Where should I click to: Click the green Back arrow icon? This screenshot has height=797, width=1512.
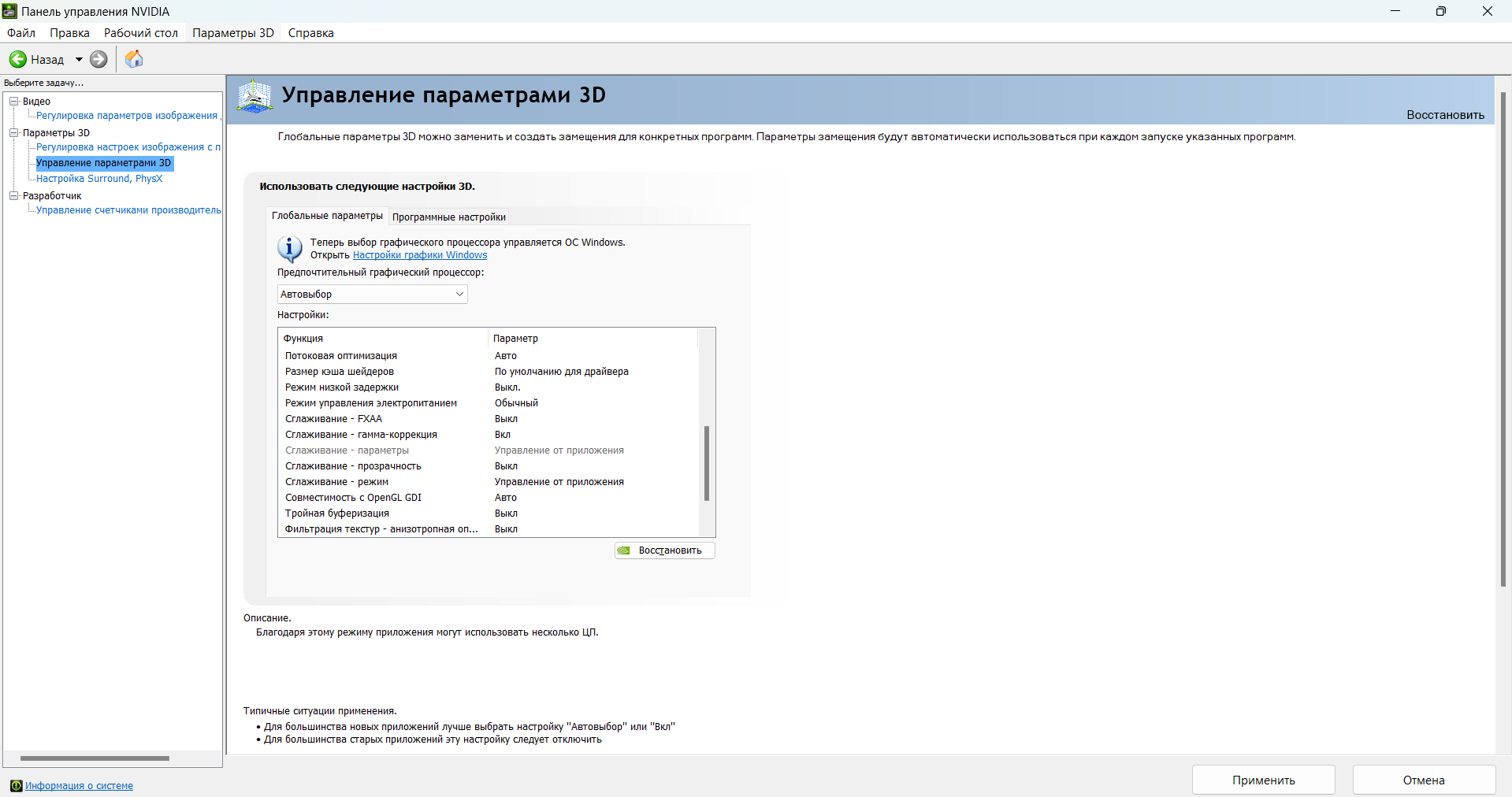[17, 59]
